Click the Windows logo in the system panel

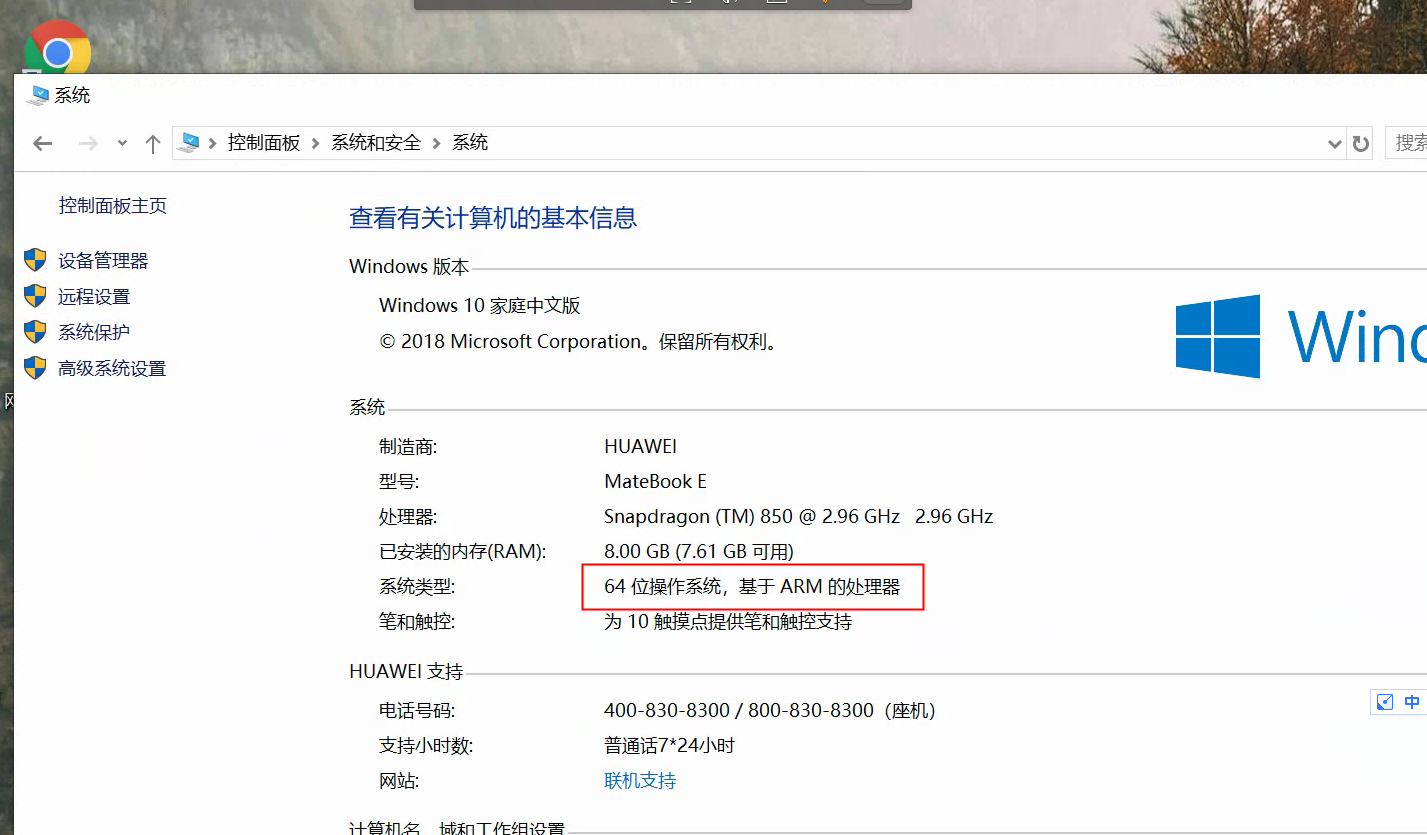click(1217, 336)
